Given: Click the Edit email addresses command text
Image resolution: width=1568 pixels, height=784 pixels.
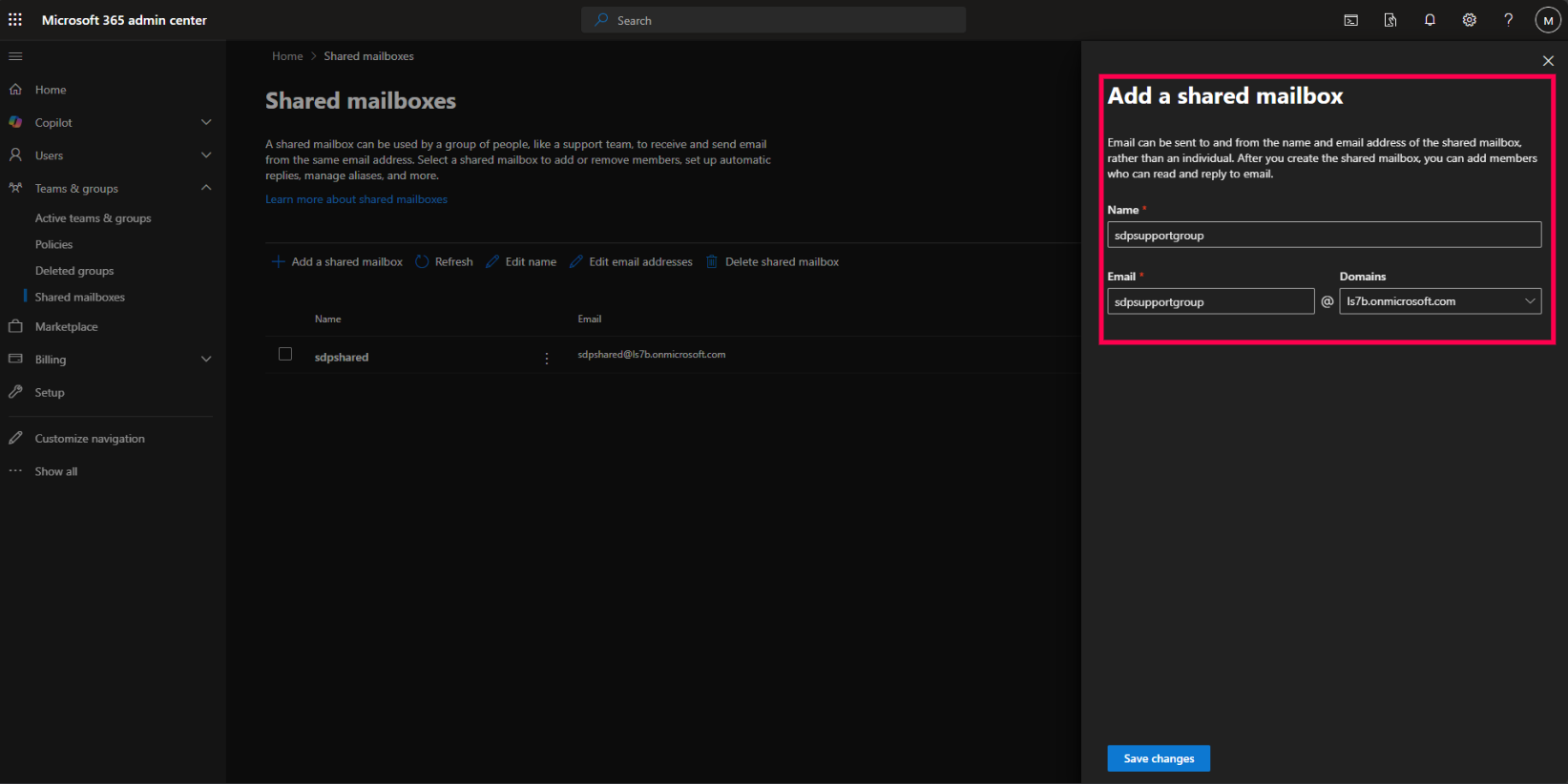Looking at the screenshot, I should [x=640, y=261].
